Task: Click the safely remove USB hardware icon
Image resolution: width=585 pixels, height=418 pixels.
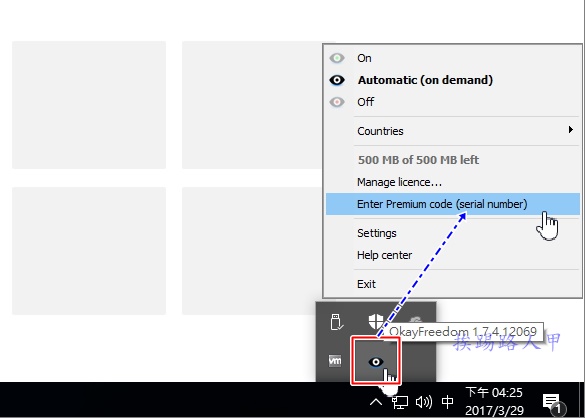Action: (336, 322)
